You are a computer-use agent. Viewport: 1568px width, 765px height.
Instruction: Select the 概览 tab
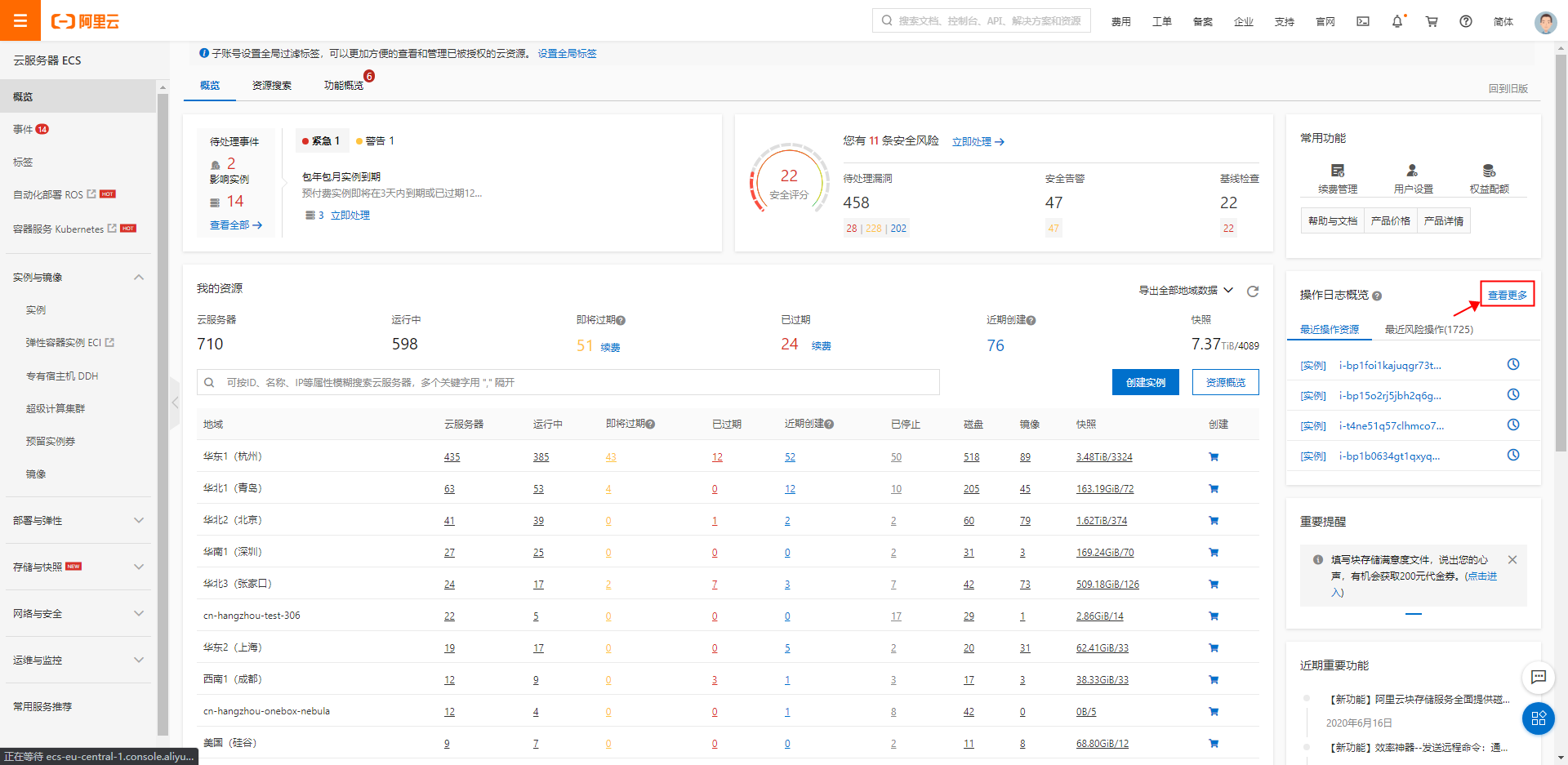pyautogui.click(x=210, y=86)
